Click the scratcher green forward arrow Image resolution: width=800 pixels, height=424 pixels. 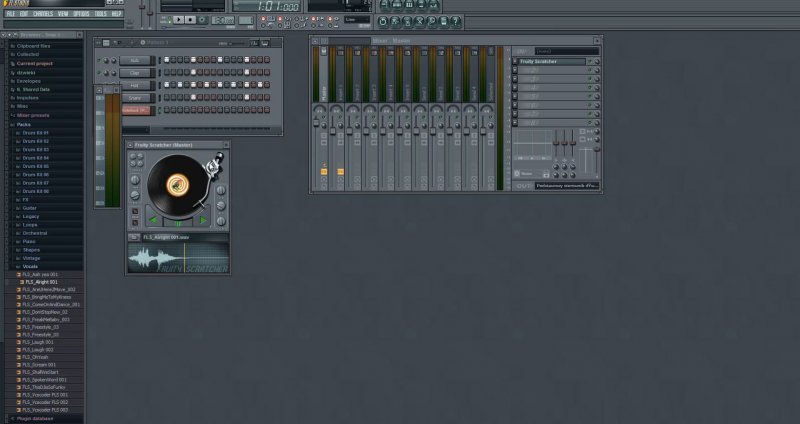[203, 220]
